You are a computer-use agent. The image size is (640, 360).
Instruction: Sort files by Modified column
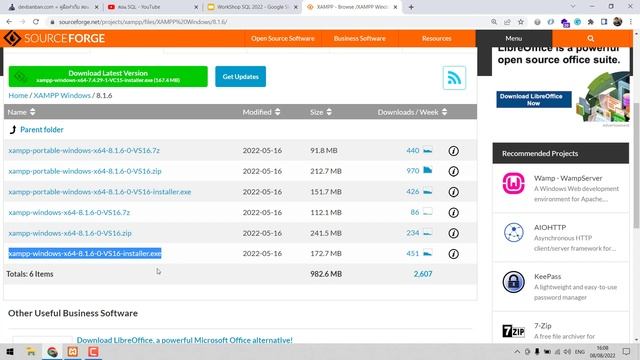(261, 112)
